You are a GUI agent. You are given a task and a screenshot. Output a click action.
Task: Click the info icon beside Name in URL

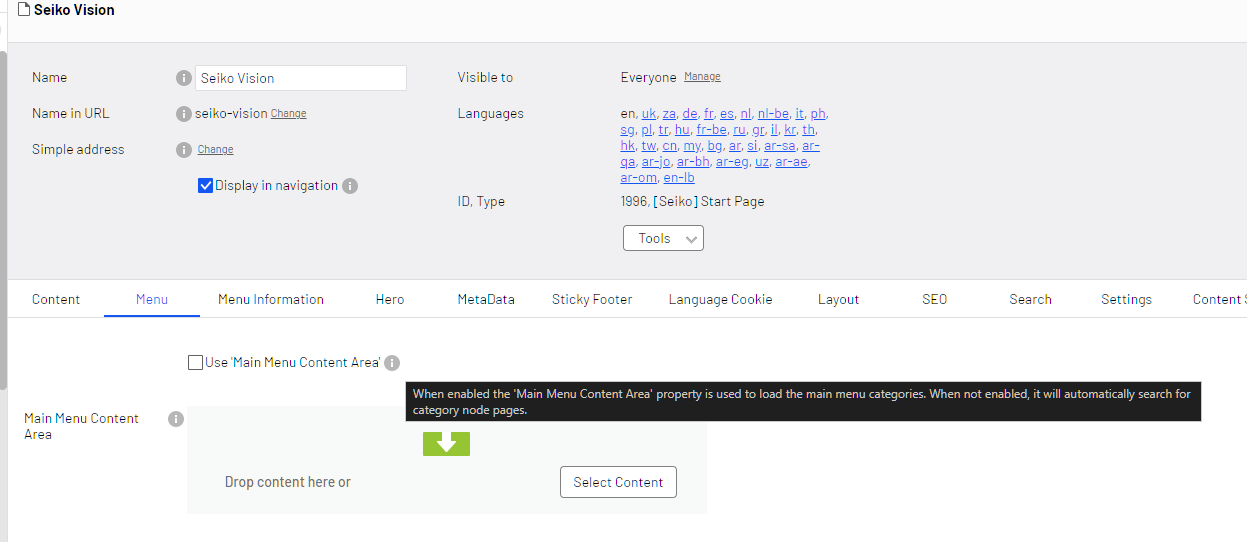(183, 114)
